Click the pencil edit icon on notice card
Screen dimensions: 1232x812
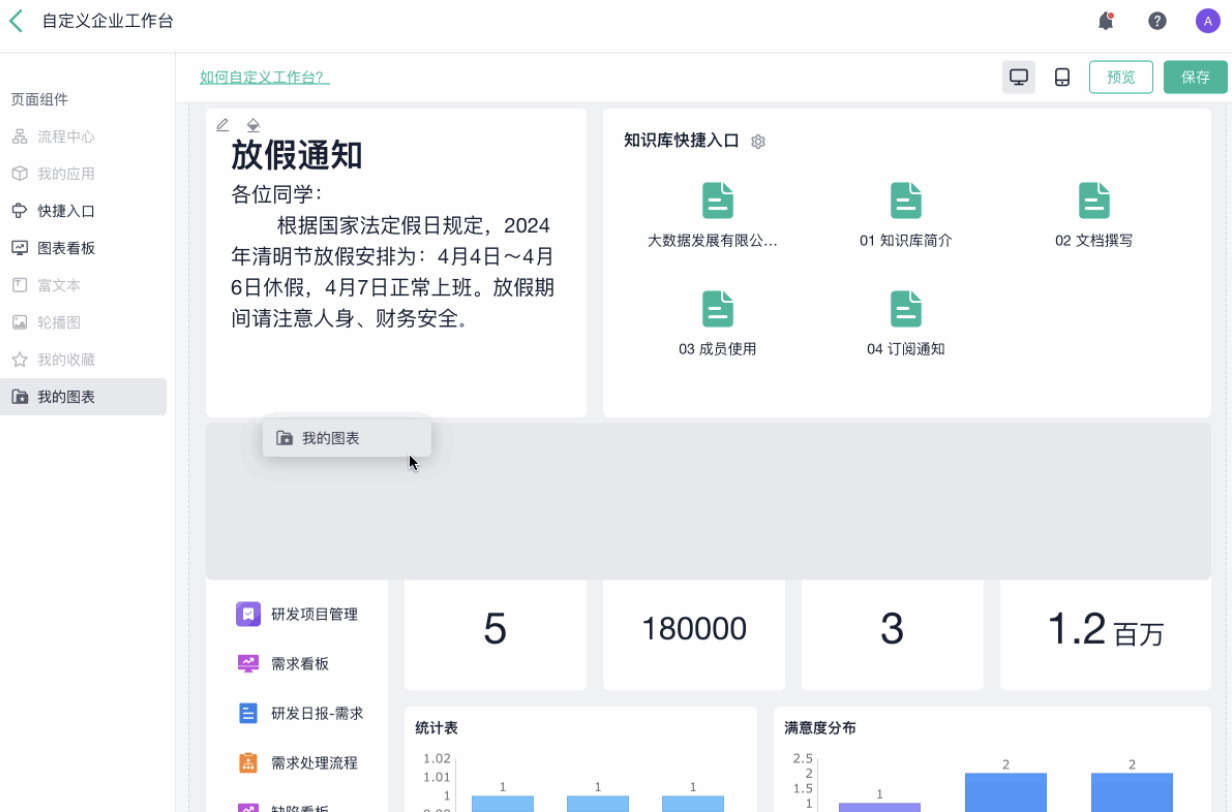coord(223,125)
